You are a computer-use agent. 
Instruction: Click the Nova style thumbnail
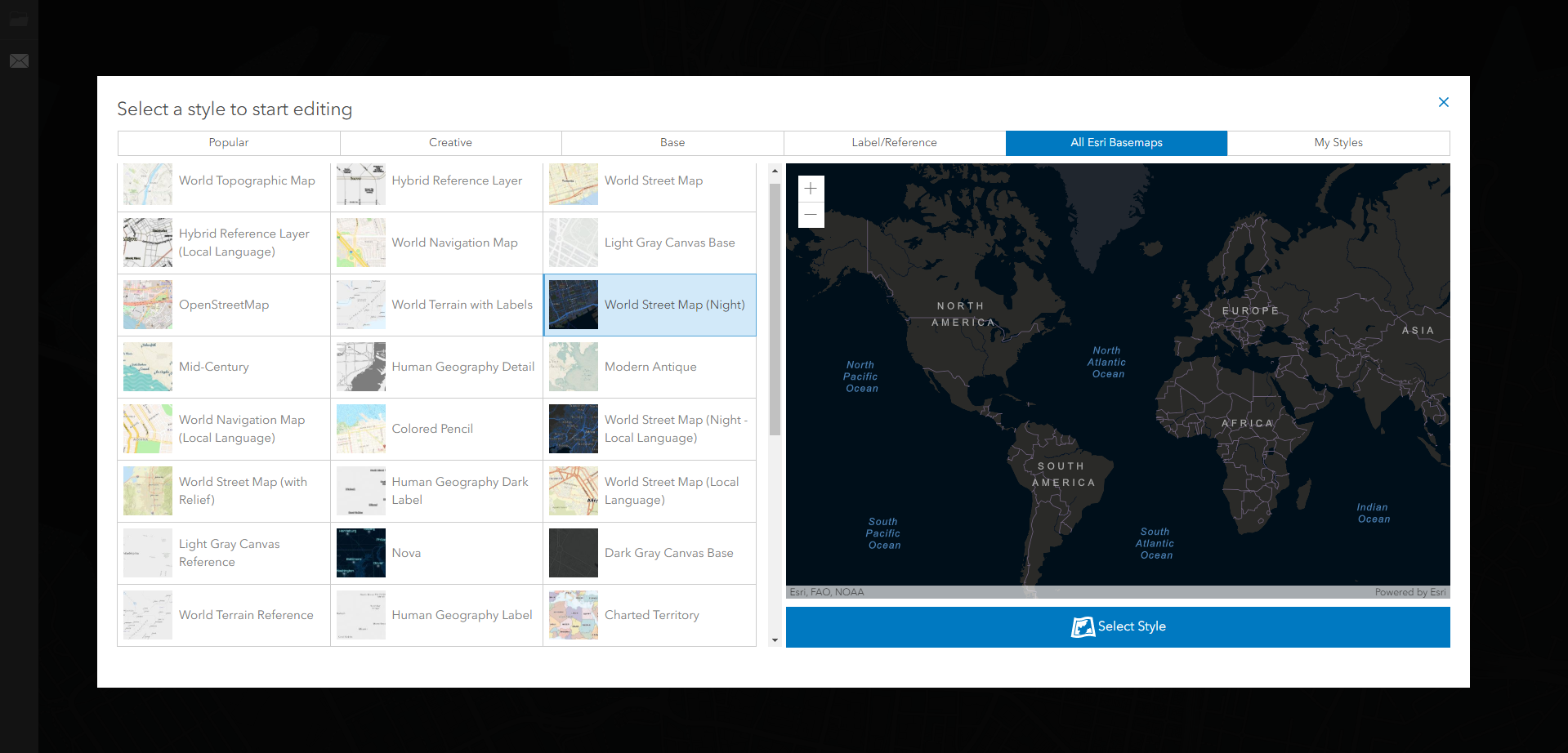pos(361,553)
